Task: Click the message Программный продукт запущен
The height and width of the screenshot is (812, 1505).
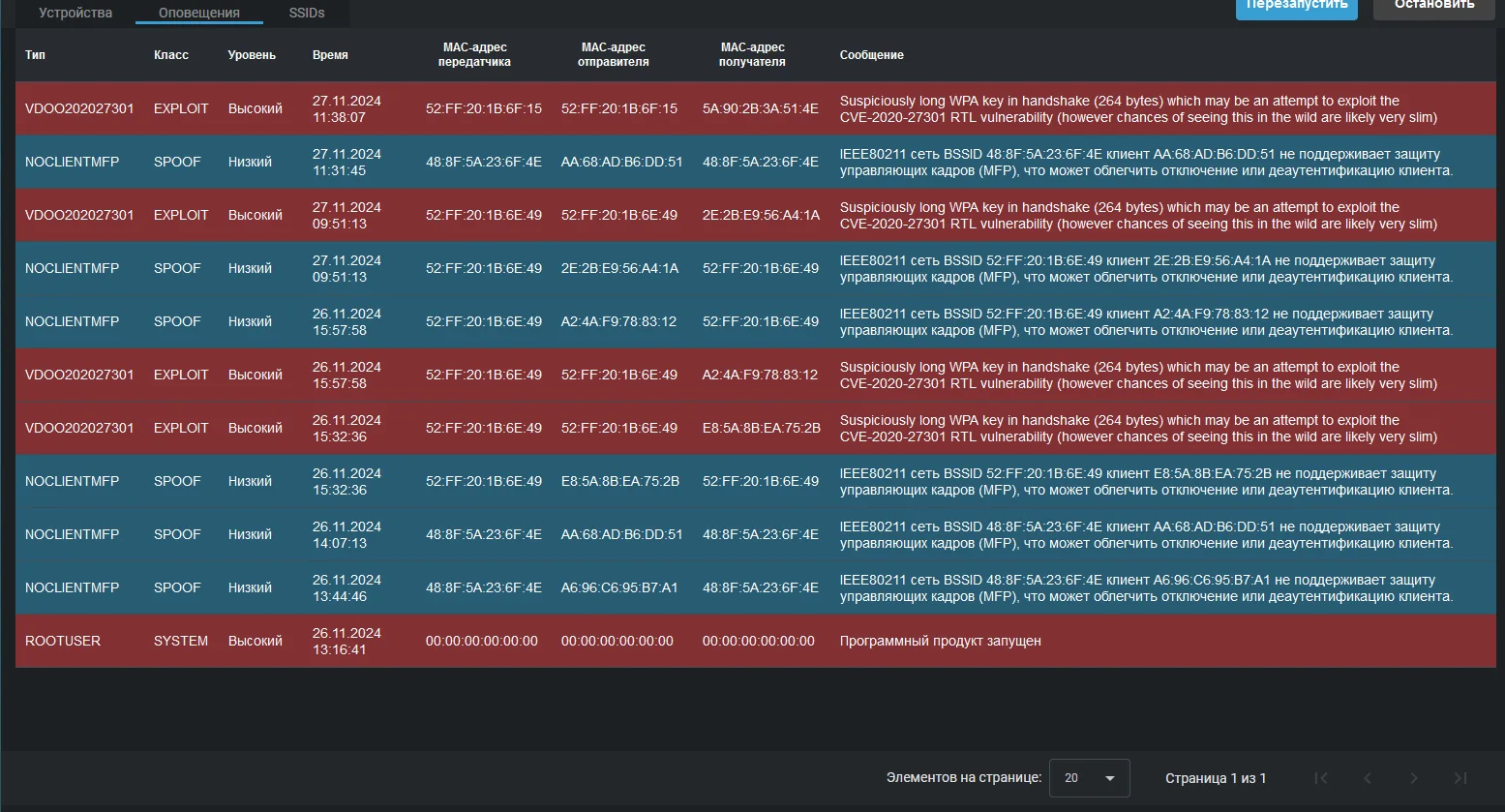Action: (941, 641)
